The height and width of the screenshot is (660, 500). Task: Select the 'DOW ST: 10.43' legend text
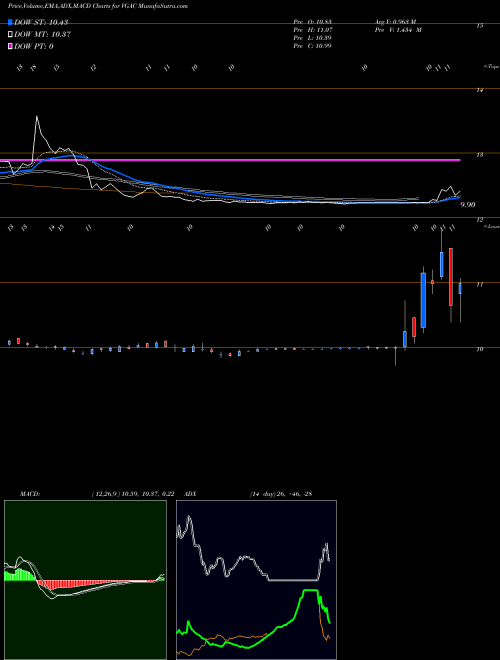click(41, 22)
